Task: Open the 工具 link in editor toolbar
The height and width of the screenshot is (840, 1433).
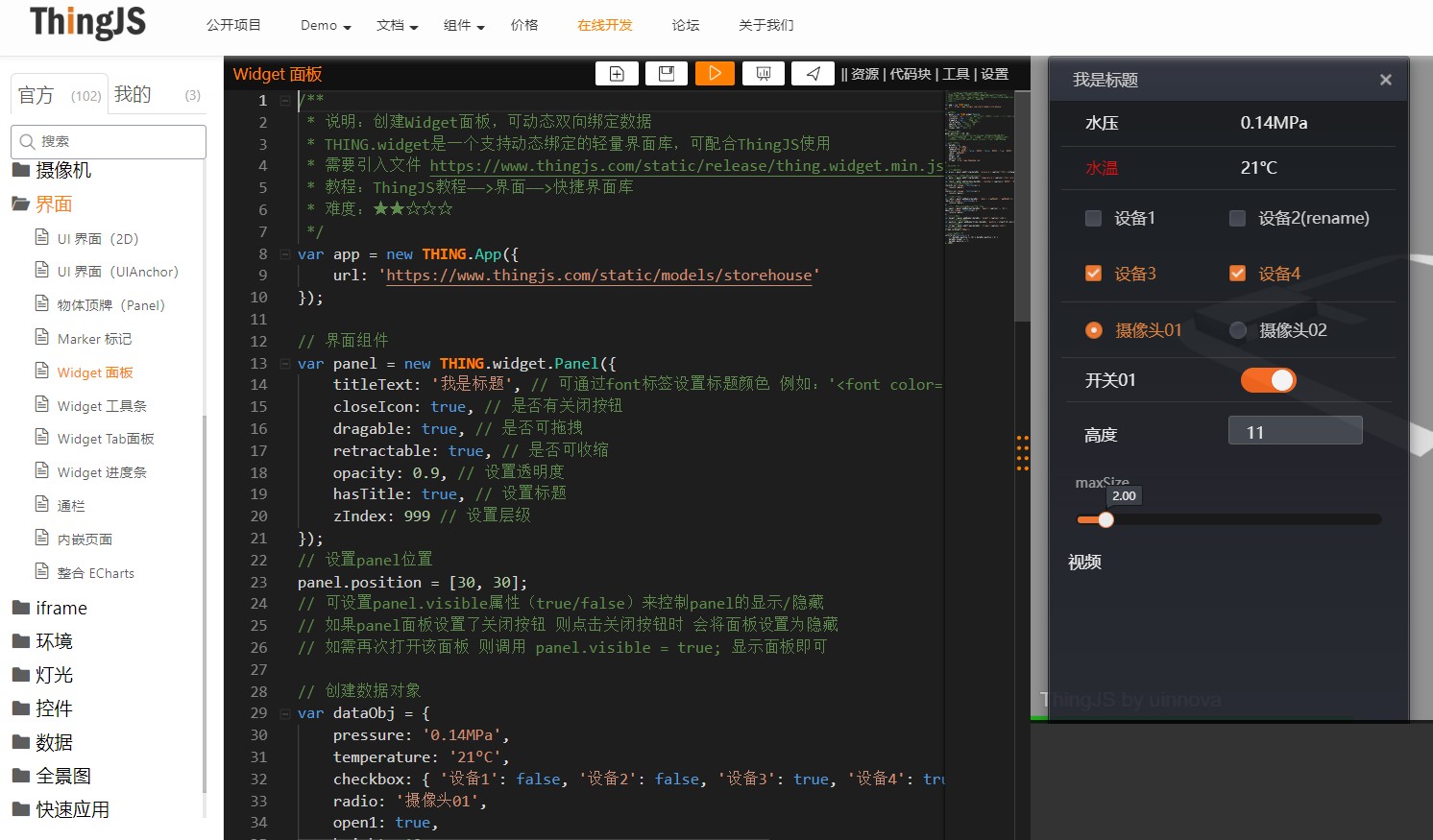Action: click(x=956, y=74)
